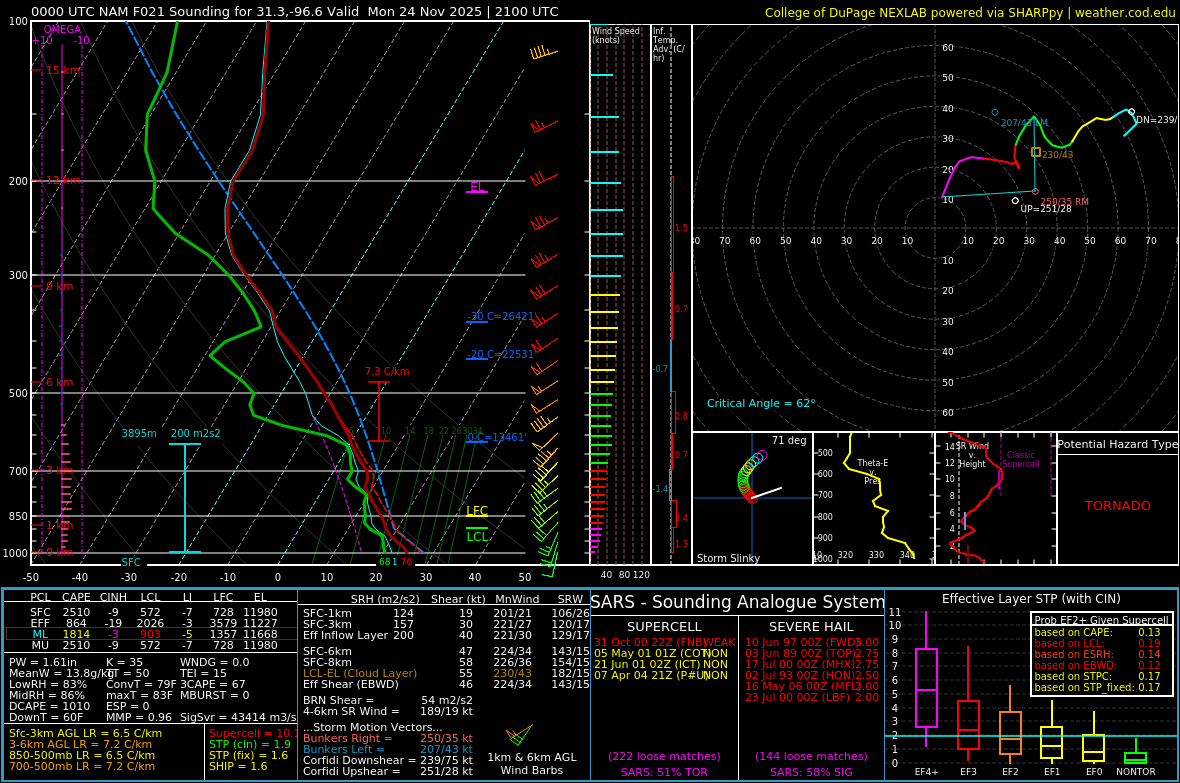Select the highlighted ML parcel row
1180x783 pixels.
pos(151,634)
